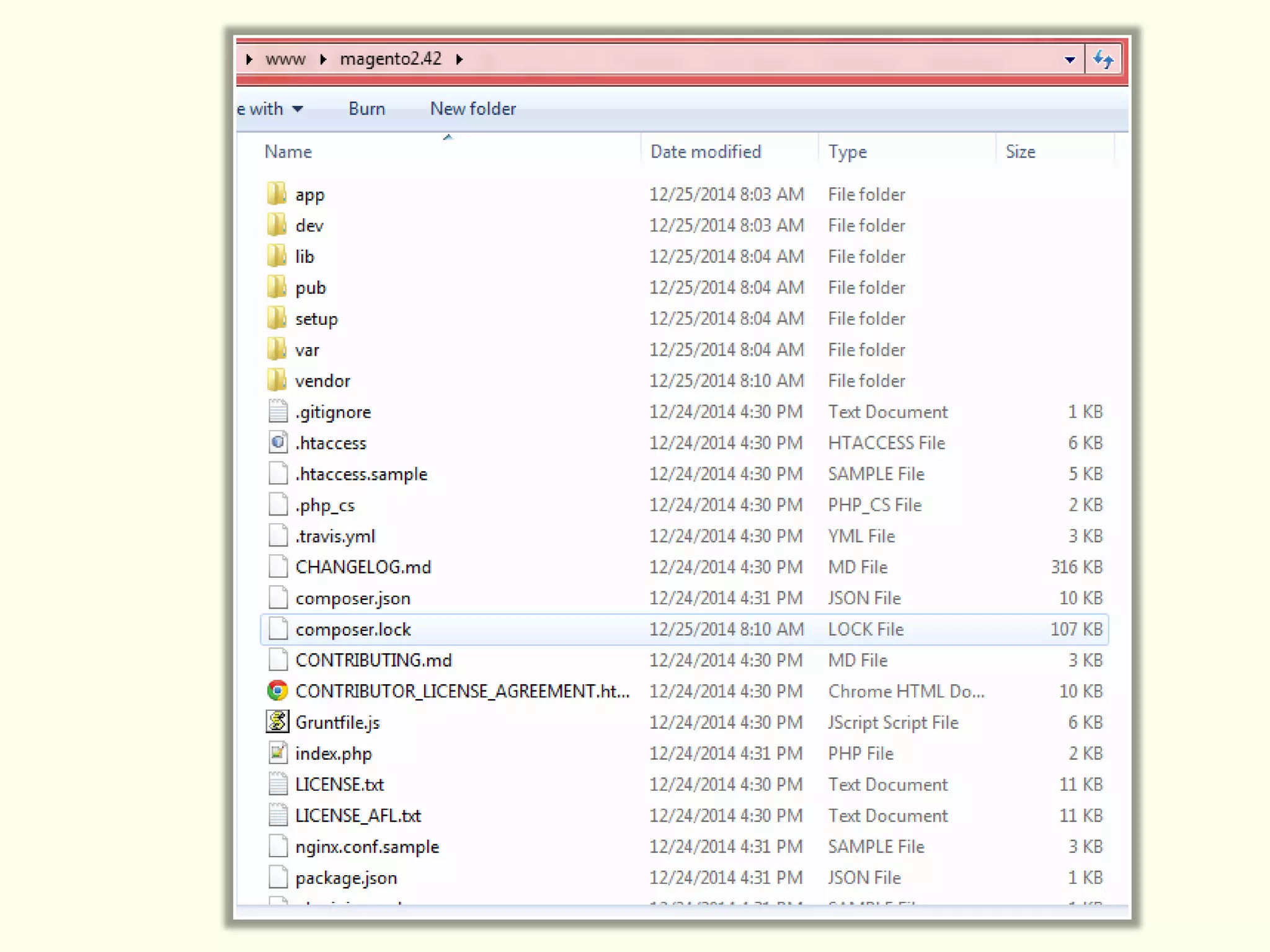Click 'PHP_CS File' type cell
This screenshot has width=1270, height=952.
pos(874,505)
